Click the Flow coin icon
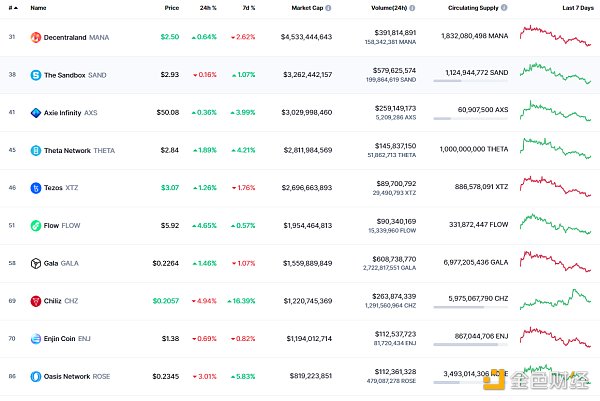 [x=36, y=226]
